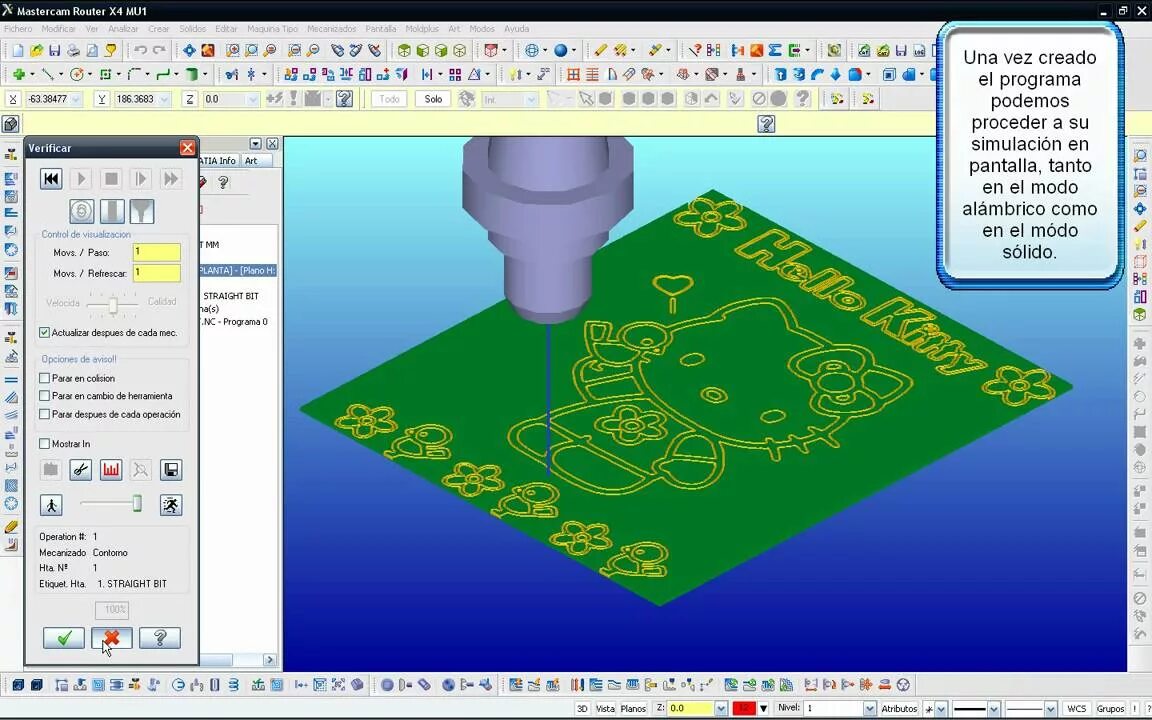1152x720 pixels.
Task: Toggle the Solo selection button
Action: [433, 98]
